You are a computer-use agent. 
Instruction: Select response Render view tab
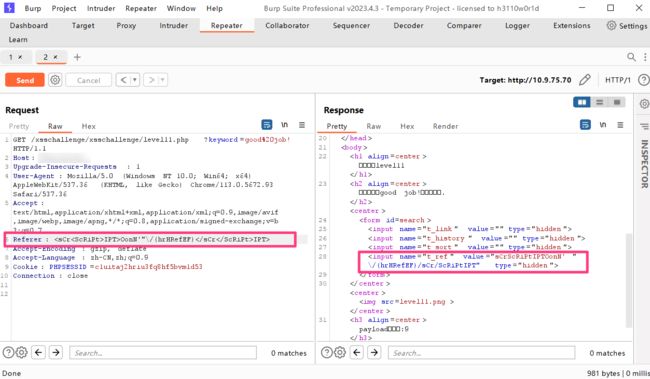point(445,126)
